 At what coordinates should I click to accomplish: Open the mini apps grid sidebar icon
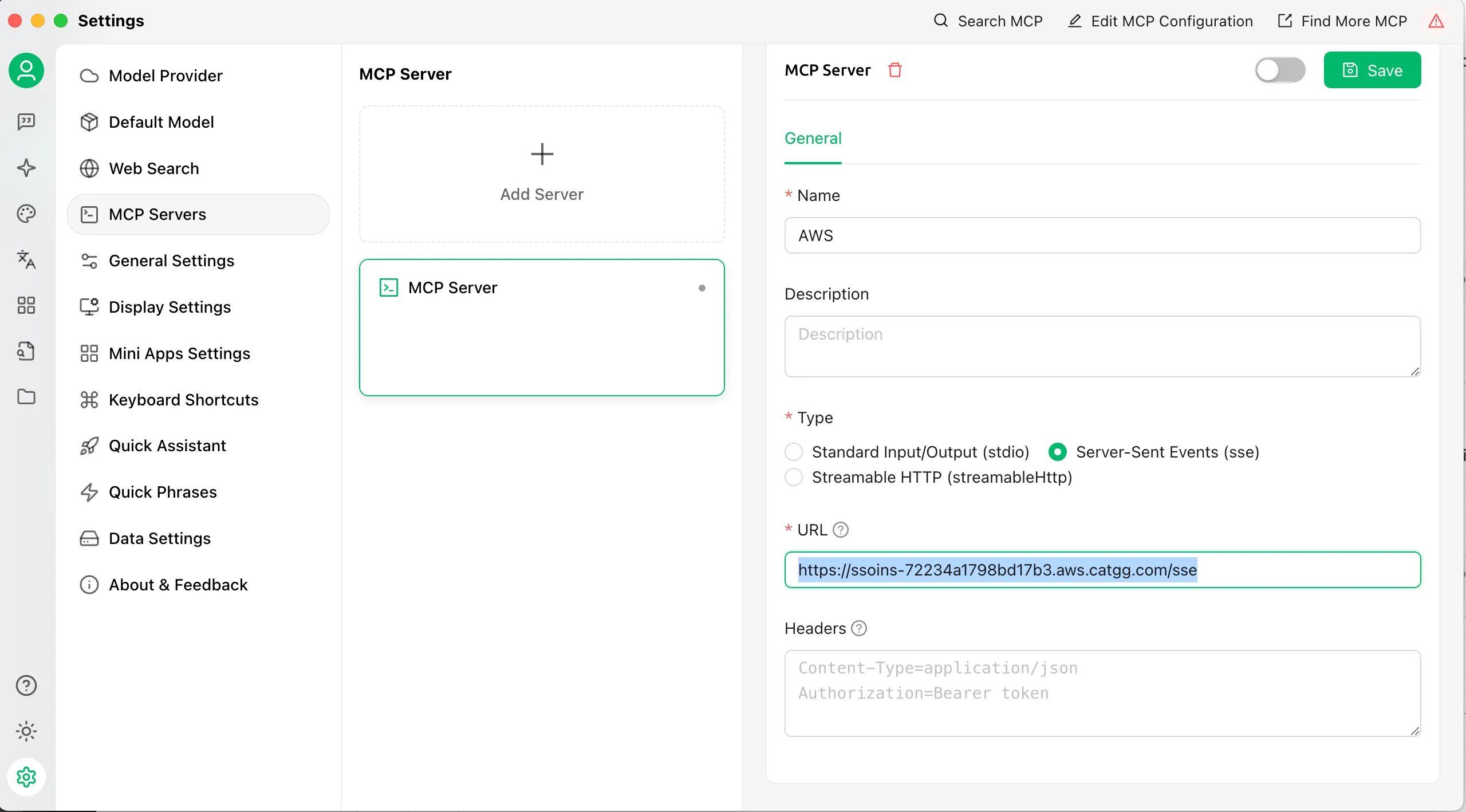[26, 305]
